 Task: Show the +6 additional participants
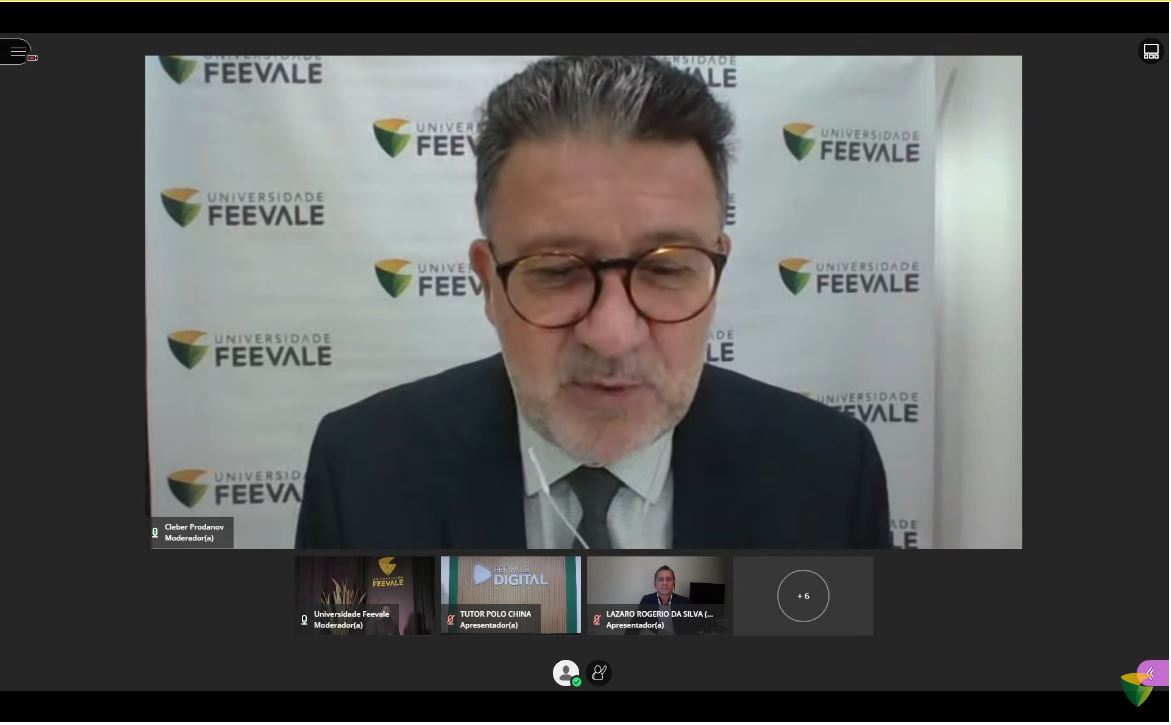[x=803, y=596]
